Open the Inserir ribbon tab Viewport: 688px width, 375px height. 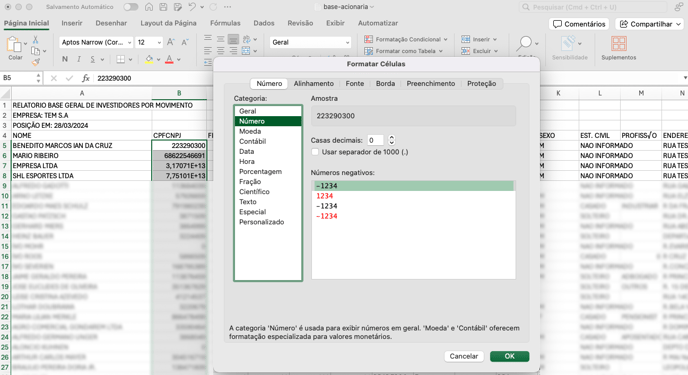(x=72, y=23)
